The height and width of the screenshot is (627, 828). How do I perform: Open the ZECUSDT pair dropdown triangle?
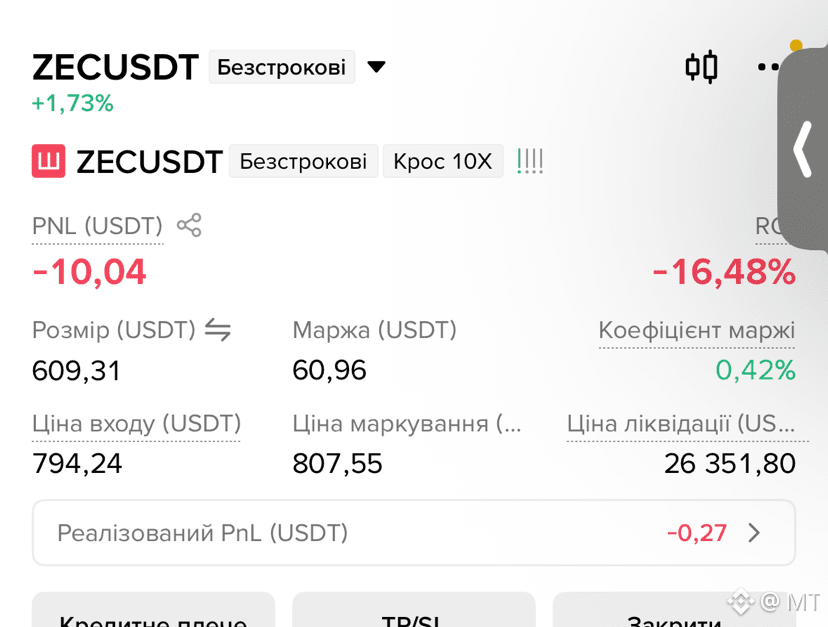(x=377, y=67)
